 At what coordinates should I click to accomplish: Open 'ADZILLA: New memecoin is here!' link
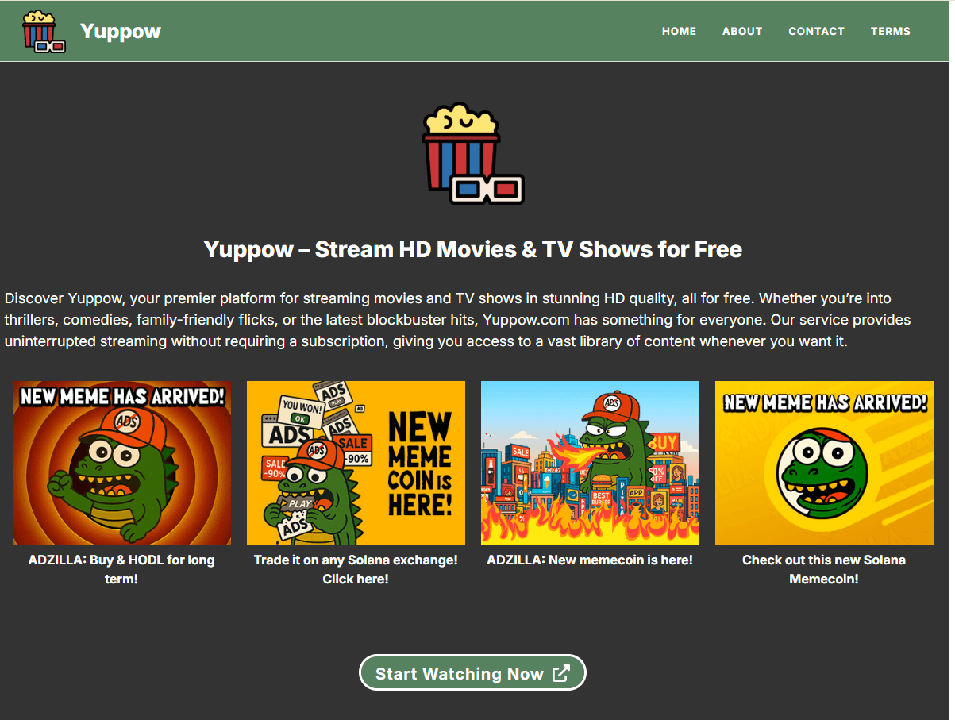click(x=590, y=560)
